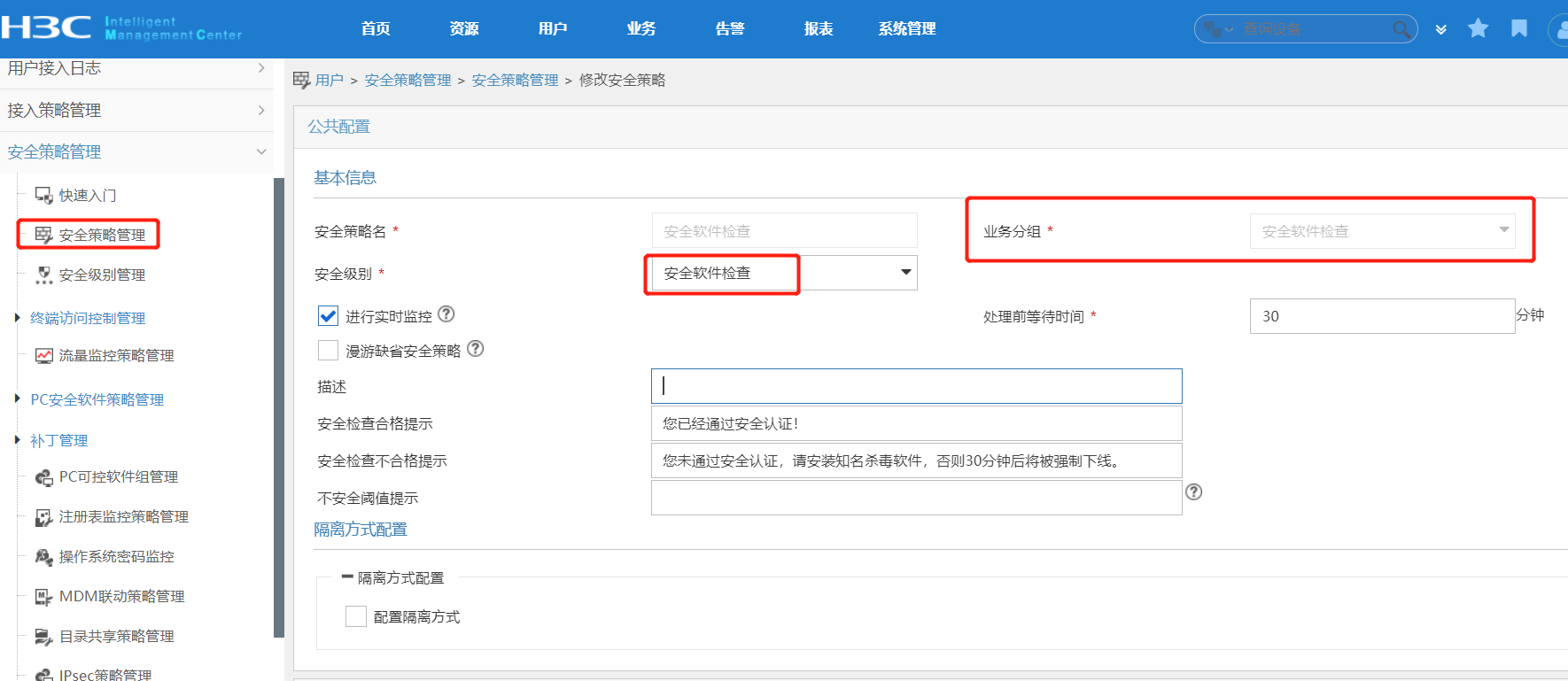Open the 安全级别 dropdown list

coord(905,273)
